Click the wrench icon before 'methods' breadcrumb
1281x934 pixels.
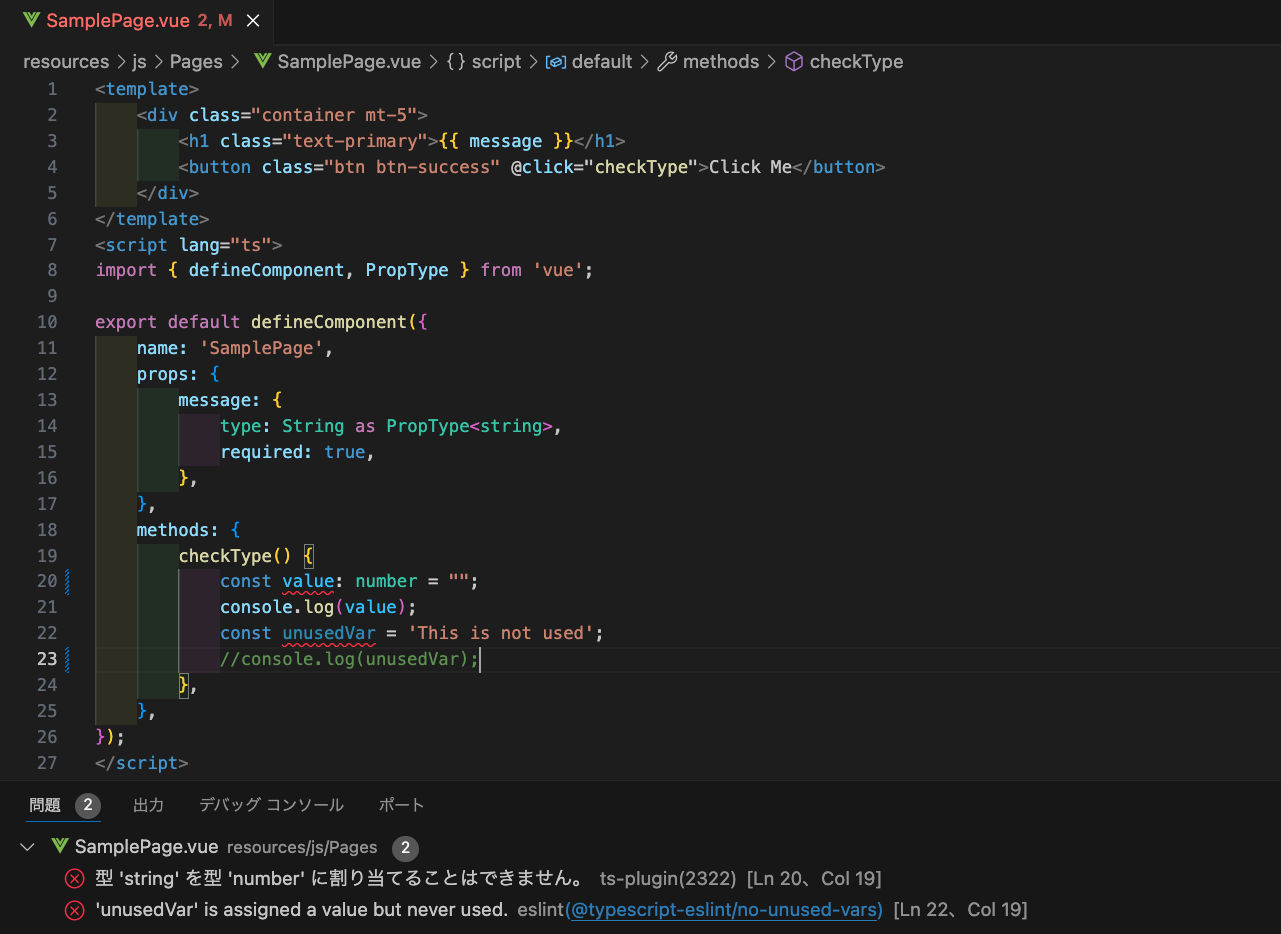pyautogui.click(x=667, y=62)
